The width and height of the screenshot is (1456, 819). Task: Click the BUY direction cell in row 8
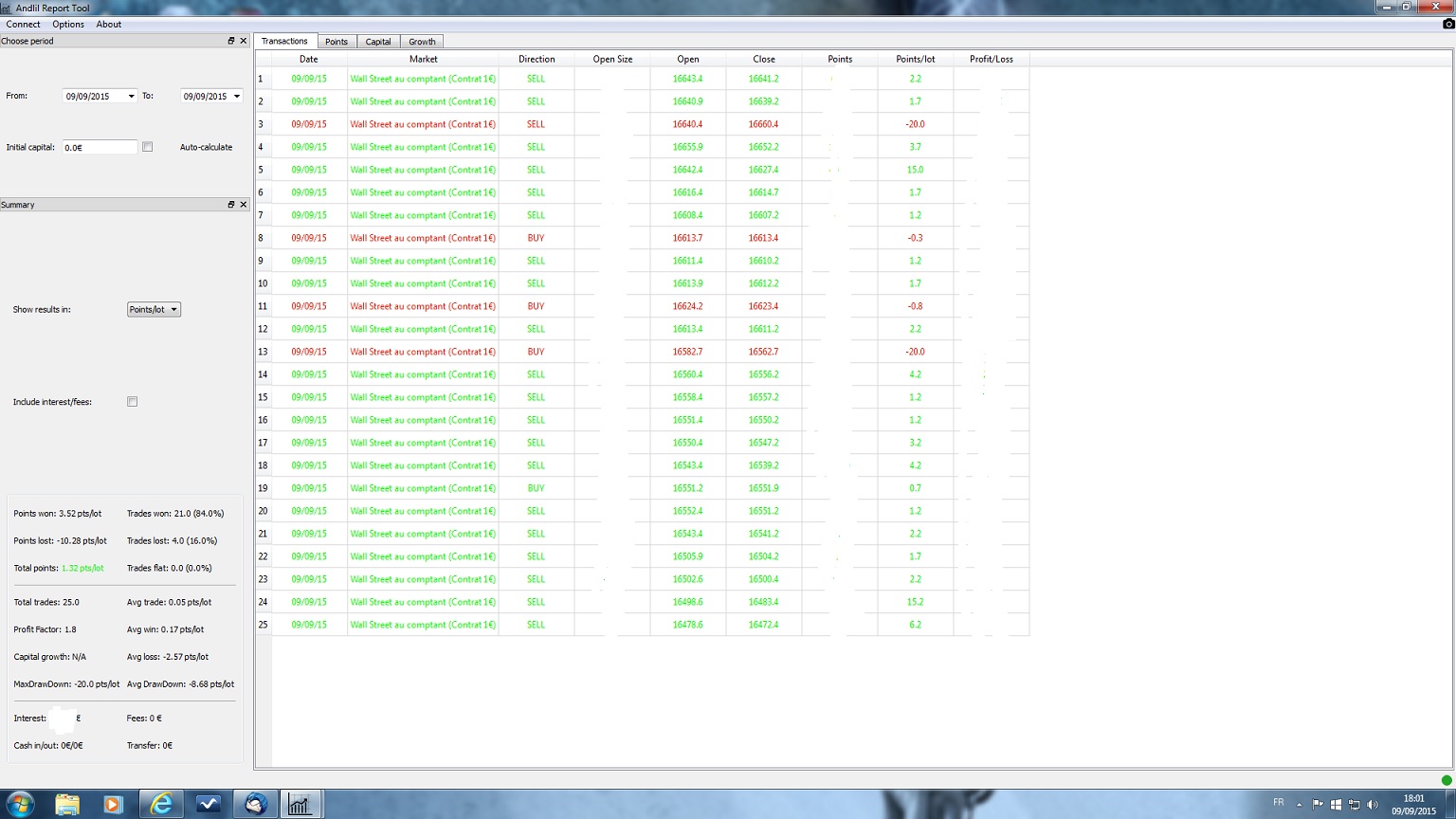coord(537,238)
